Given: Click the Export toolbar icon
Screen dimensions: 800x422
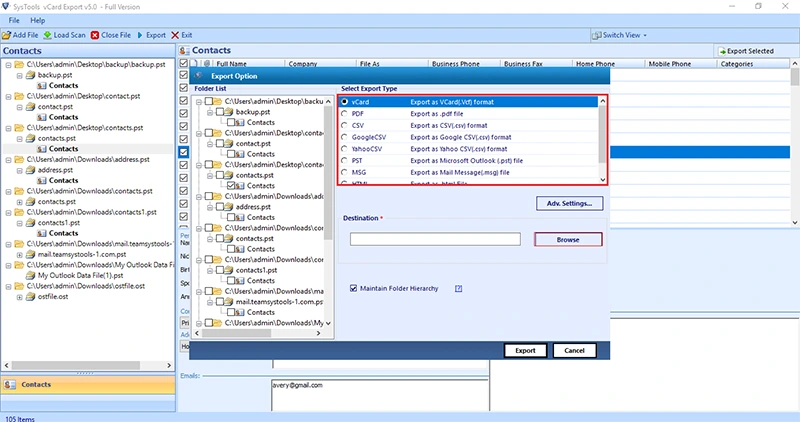Looking at the screenshot, I should coord(140,35).
